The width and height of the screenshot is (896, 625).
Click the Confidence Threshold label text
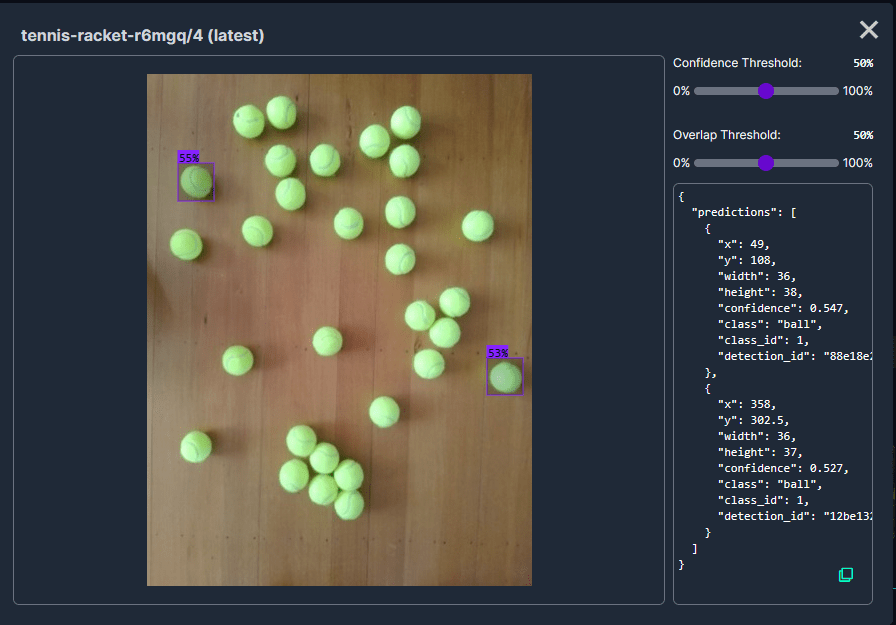(737, 63)
